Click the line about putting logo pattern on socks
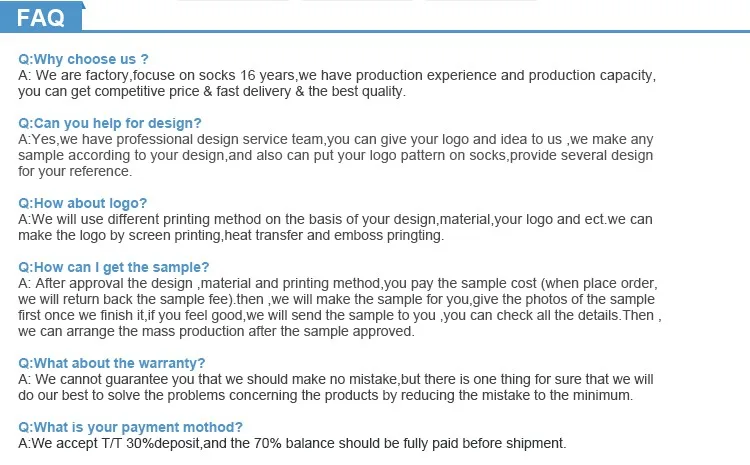750x465 pixels. [x=337, y=156]
